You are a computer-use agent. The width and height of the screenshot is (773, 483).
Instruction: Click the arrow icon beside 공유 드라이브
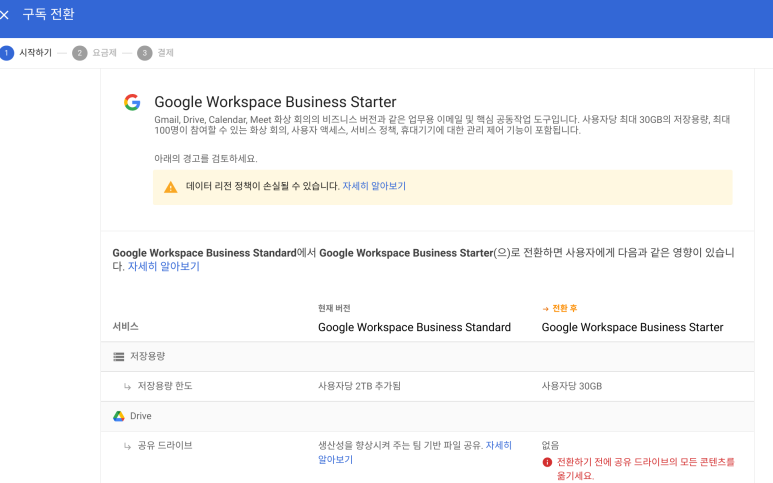click(x=127, y=446)
